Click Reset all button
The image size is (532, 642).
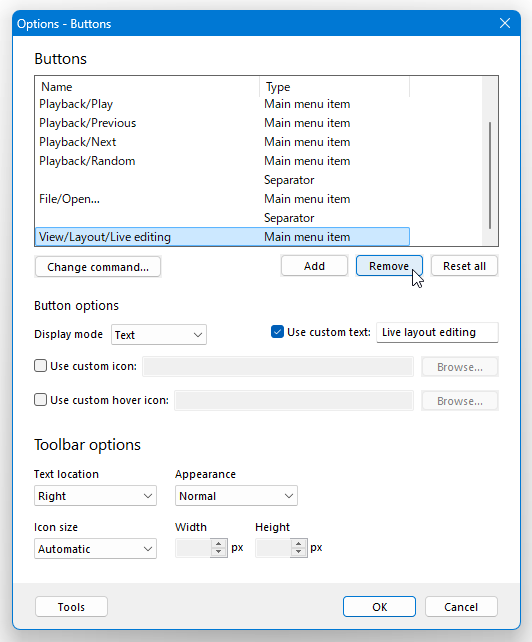pos(464,266)
